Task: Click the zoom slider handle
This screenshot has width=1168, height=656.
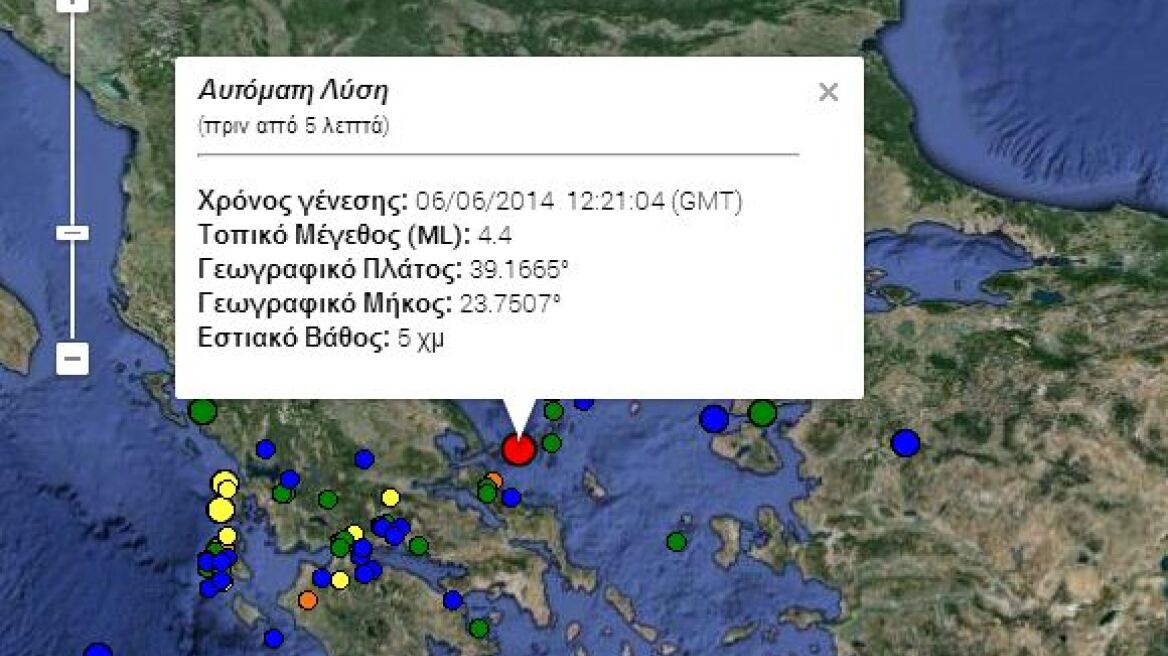Action: (x=70, y=232)
